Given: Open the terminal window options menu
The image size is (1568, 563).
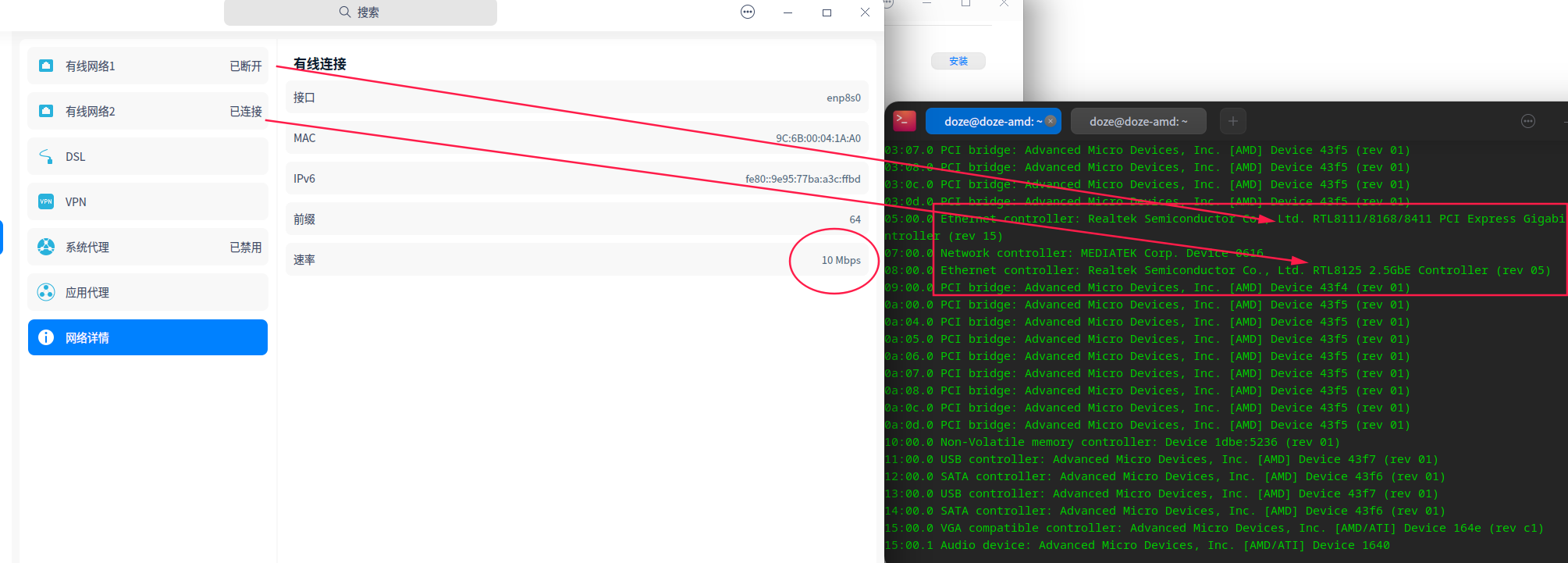Looking at the screenshot, I should 1528,121.
